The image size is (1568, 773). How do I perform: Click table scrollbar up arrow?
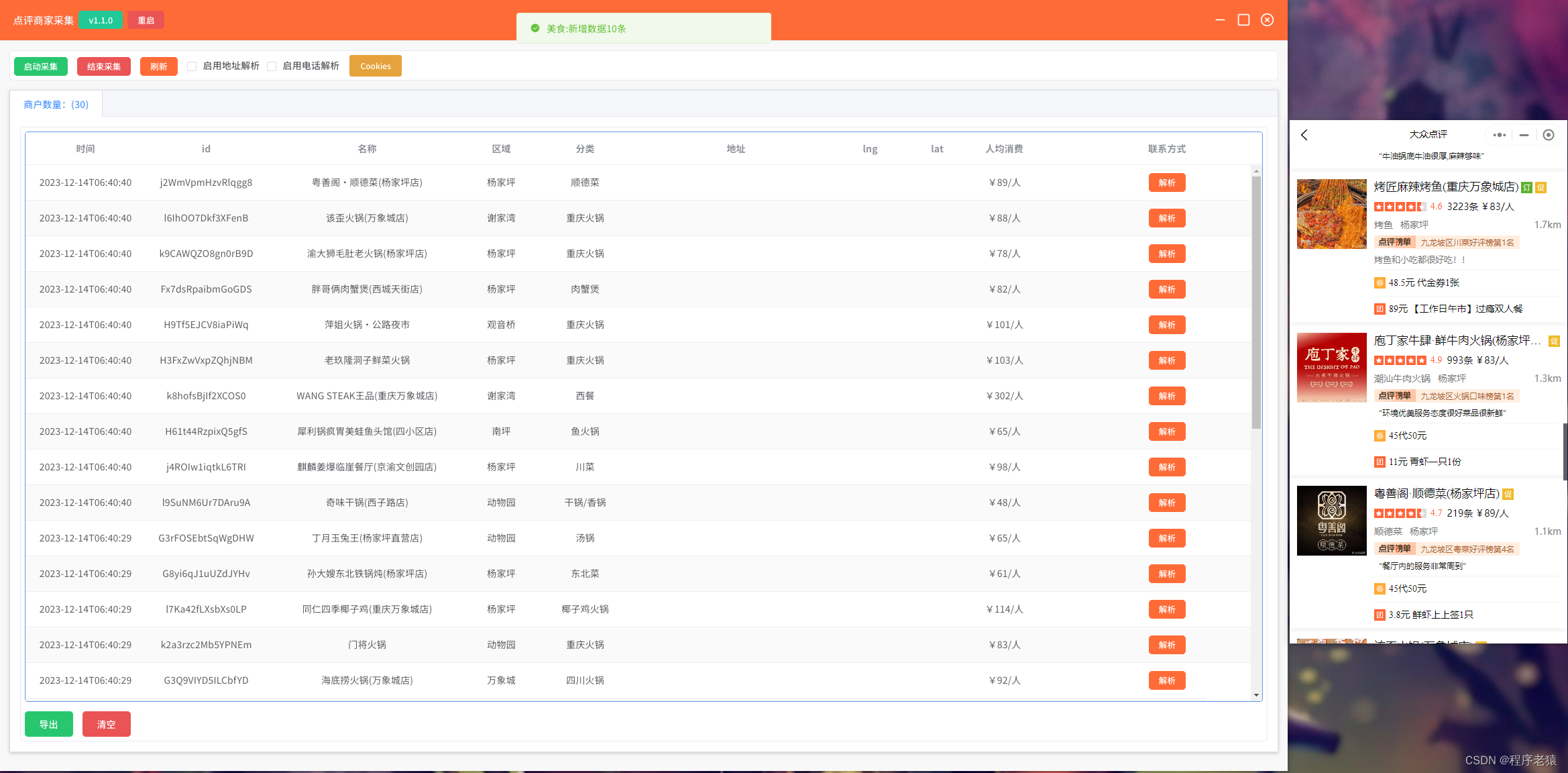[x=1256, y=172]
